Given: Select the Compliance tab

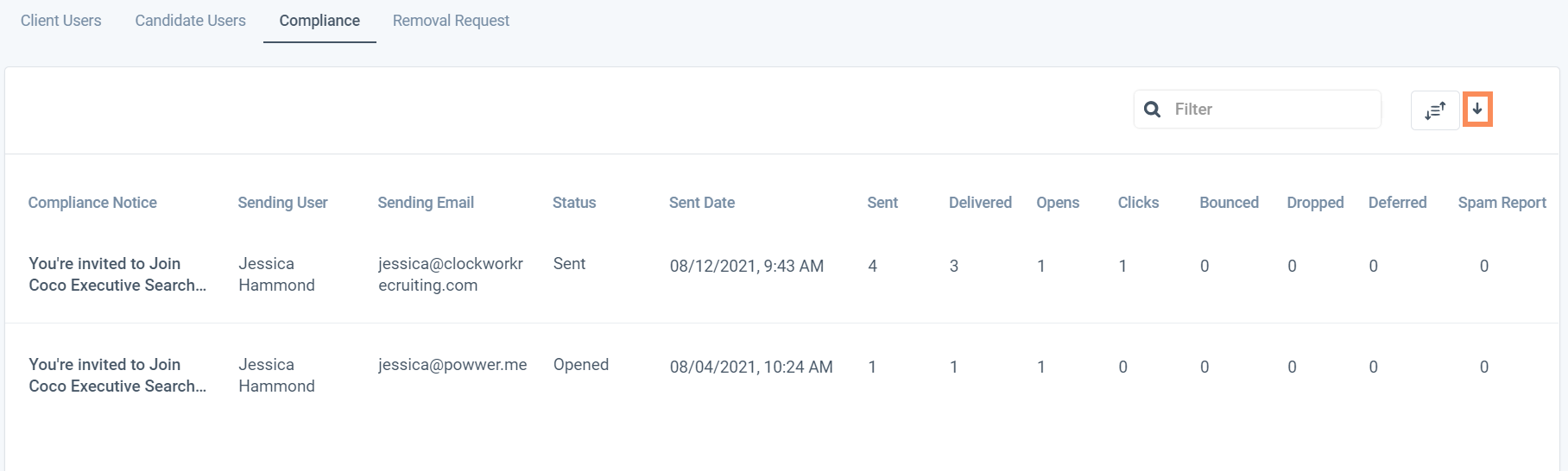Looking at the screenshot, I should 319,21.
